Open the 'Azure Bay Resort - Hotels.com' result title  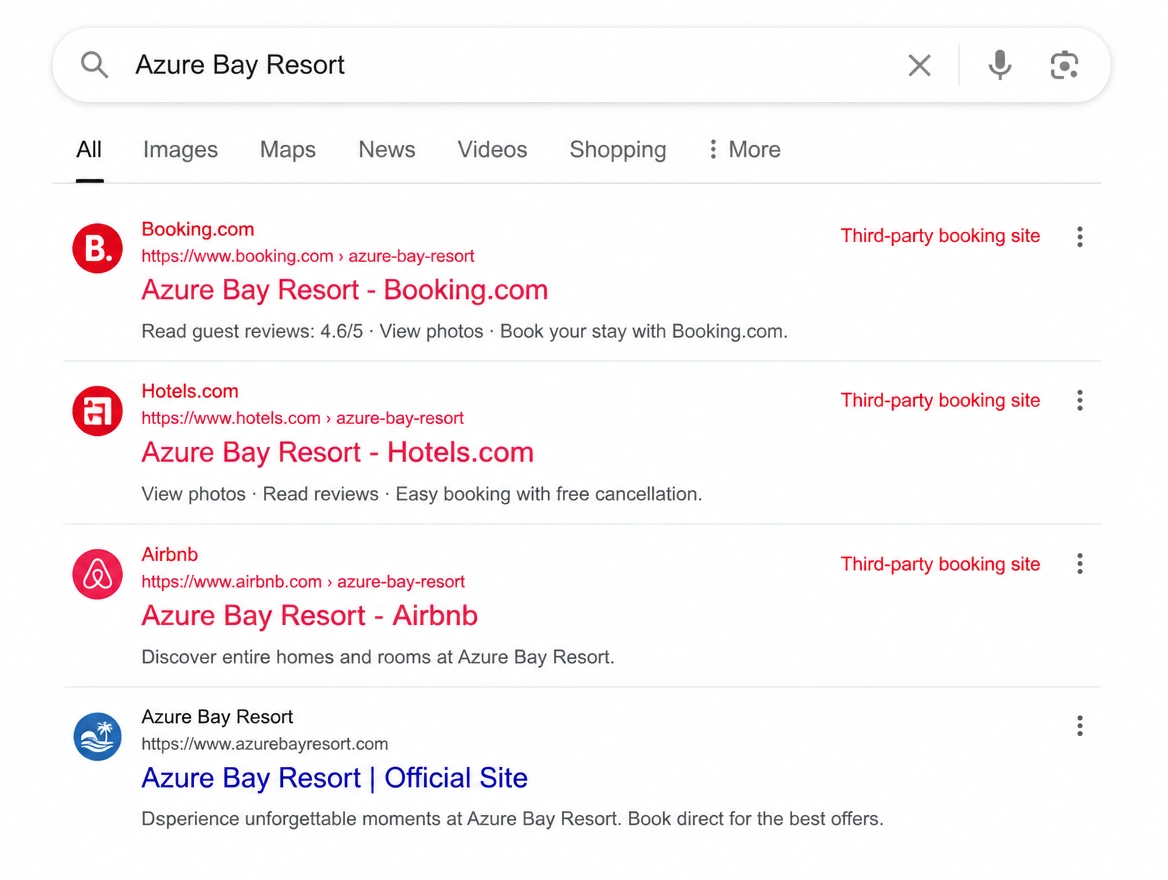(337, 452)
